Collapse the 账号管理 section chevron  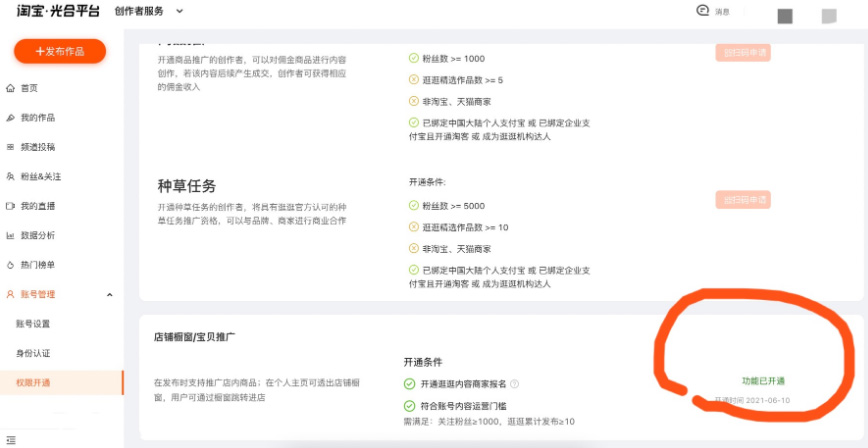point(109,295)
